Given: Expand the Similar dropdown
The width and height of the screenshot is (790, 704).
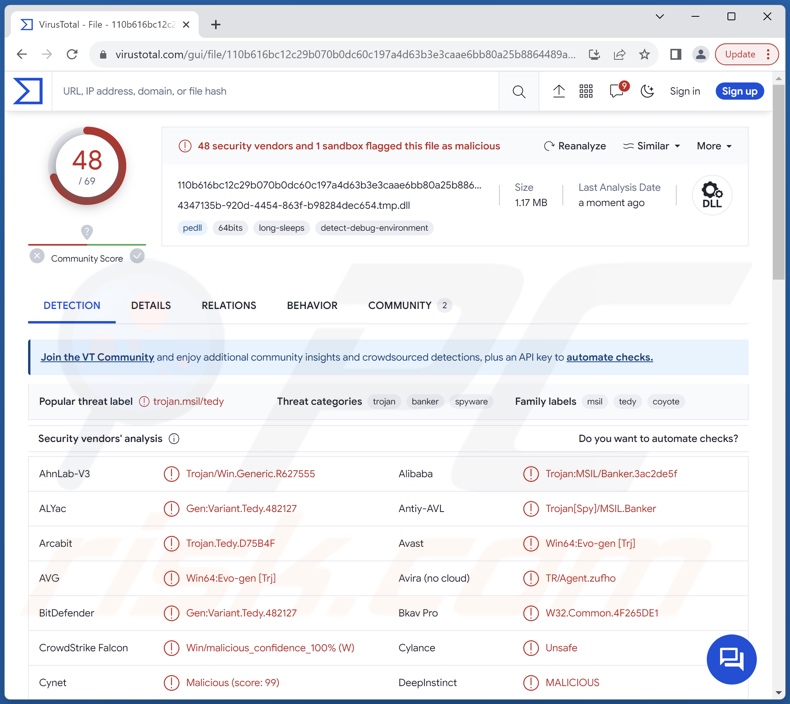Looking at the screenshot, I should (x=651, y=146).
